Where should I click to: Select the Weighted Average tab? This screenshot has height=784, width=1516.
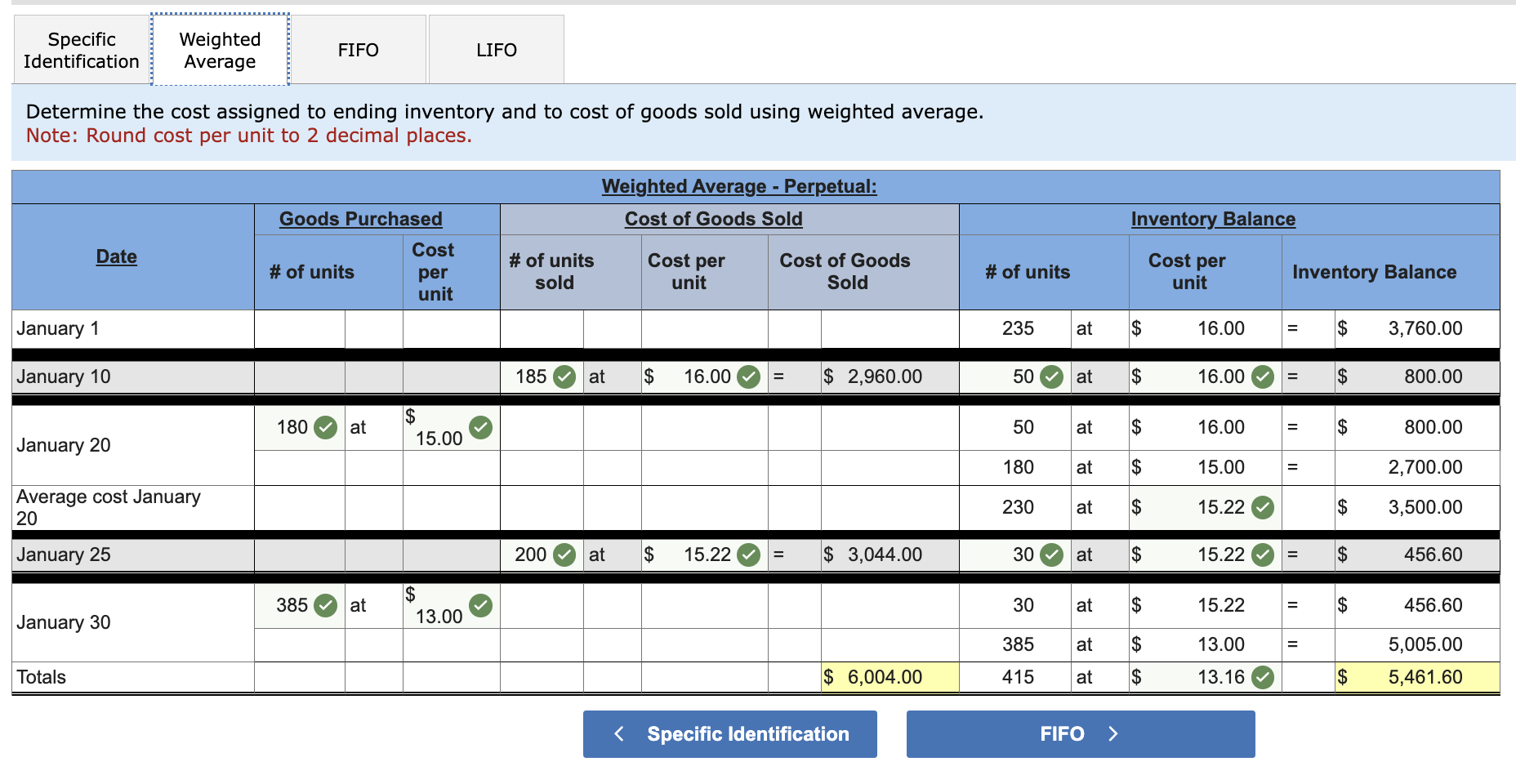pos(220,50)
